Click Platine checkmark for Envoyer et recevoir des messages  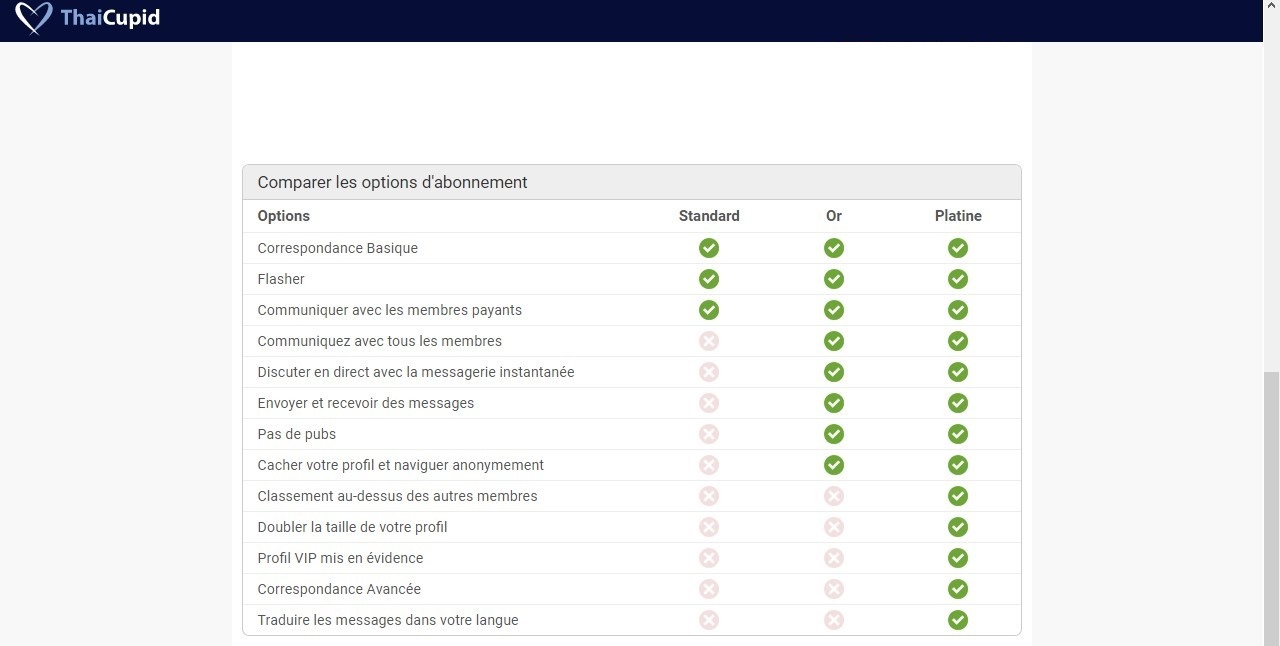pyautogui.click(x=958, y=403)
